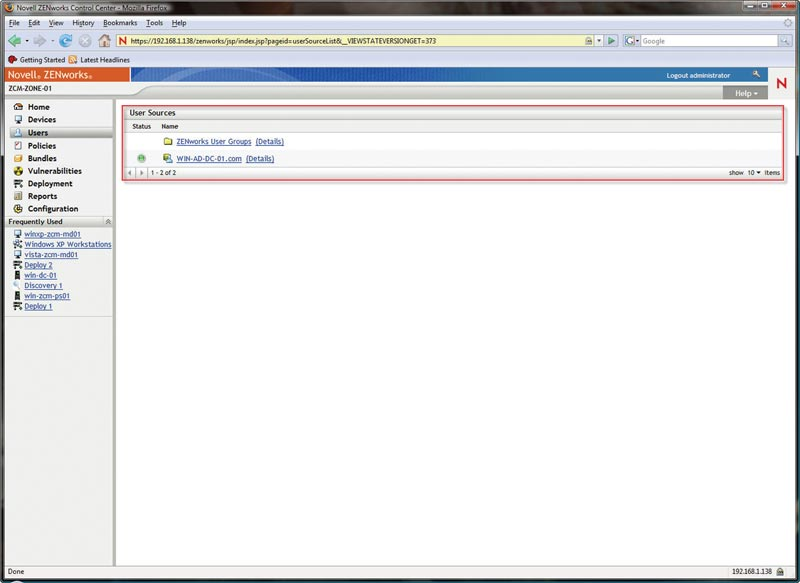Open the History menu
800x583 pixels.
click(83, 23)
